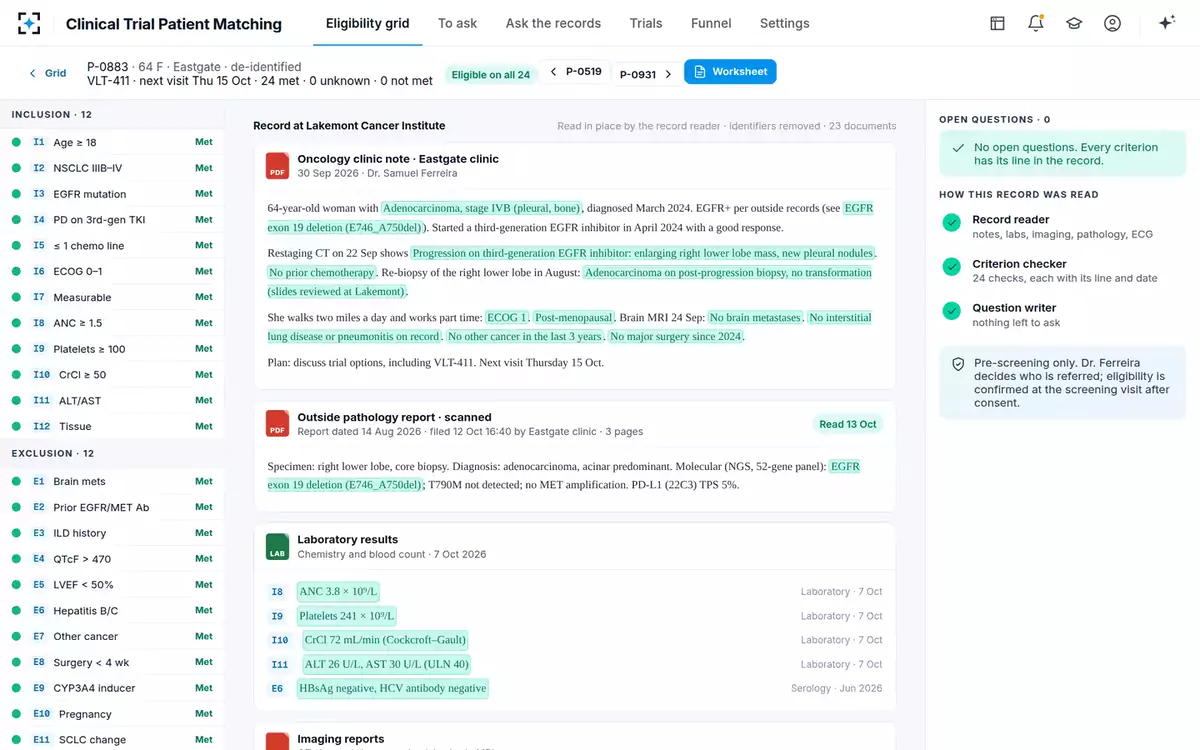1200x750 pixels.
Task: Open the Settings tab
Action: (784, 23)
